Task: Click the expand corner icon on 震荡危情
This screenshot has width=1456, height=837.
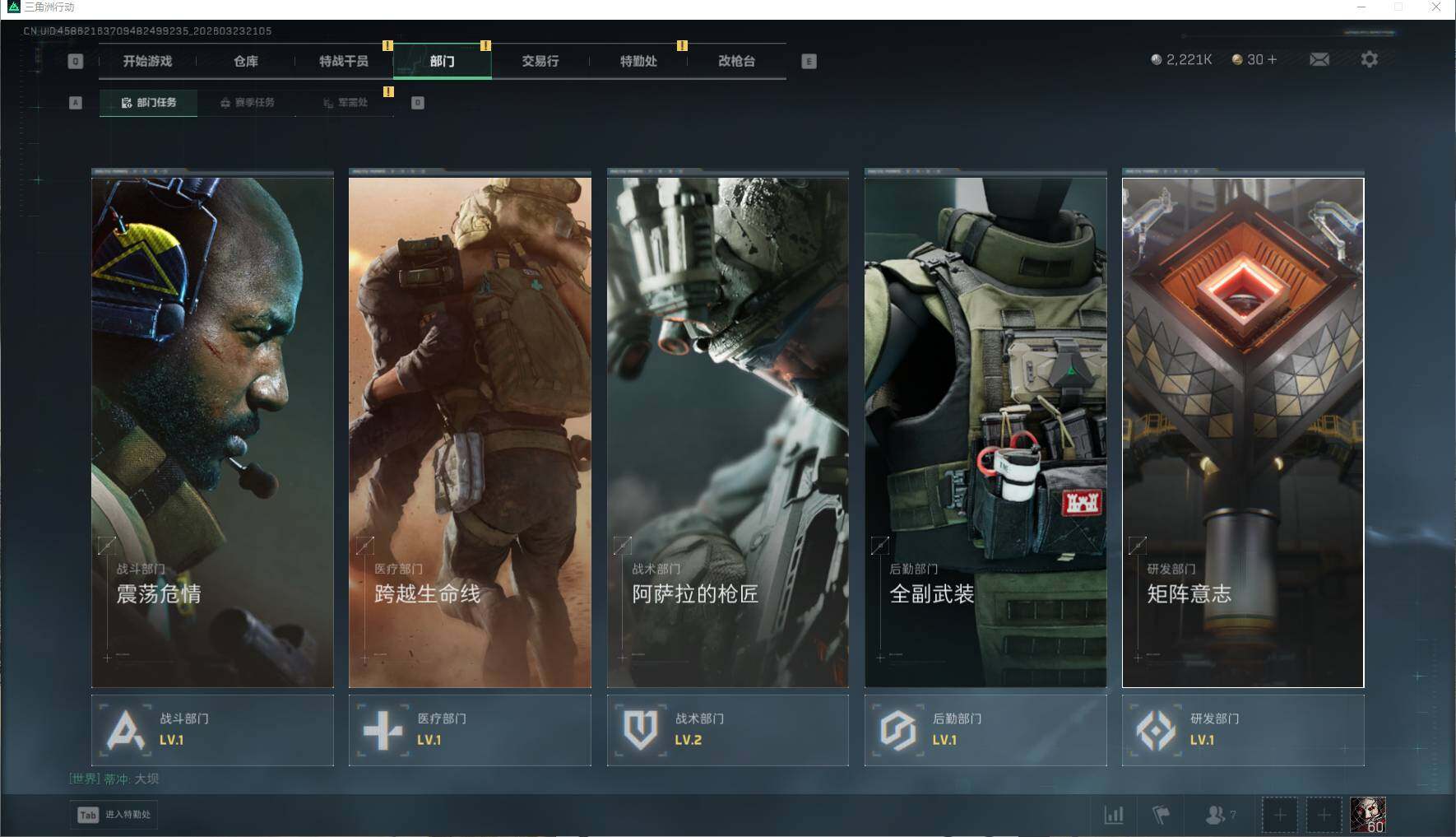Action: coord(107,545)
